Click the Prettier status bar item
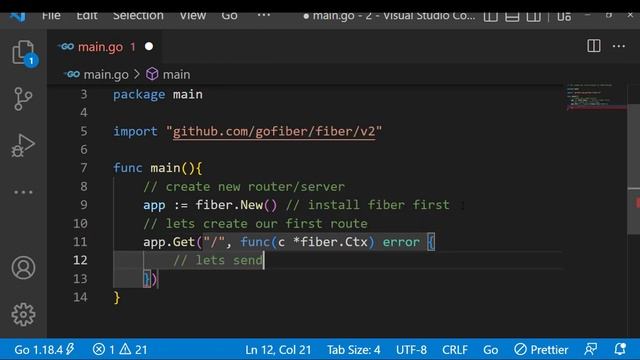The height and width of the screenshot is (360, 640). 541,350
